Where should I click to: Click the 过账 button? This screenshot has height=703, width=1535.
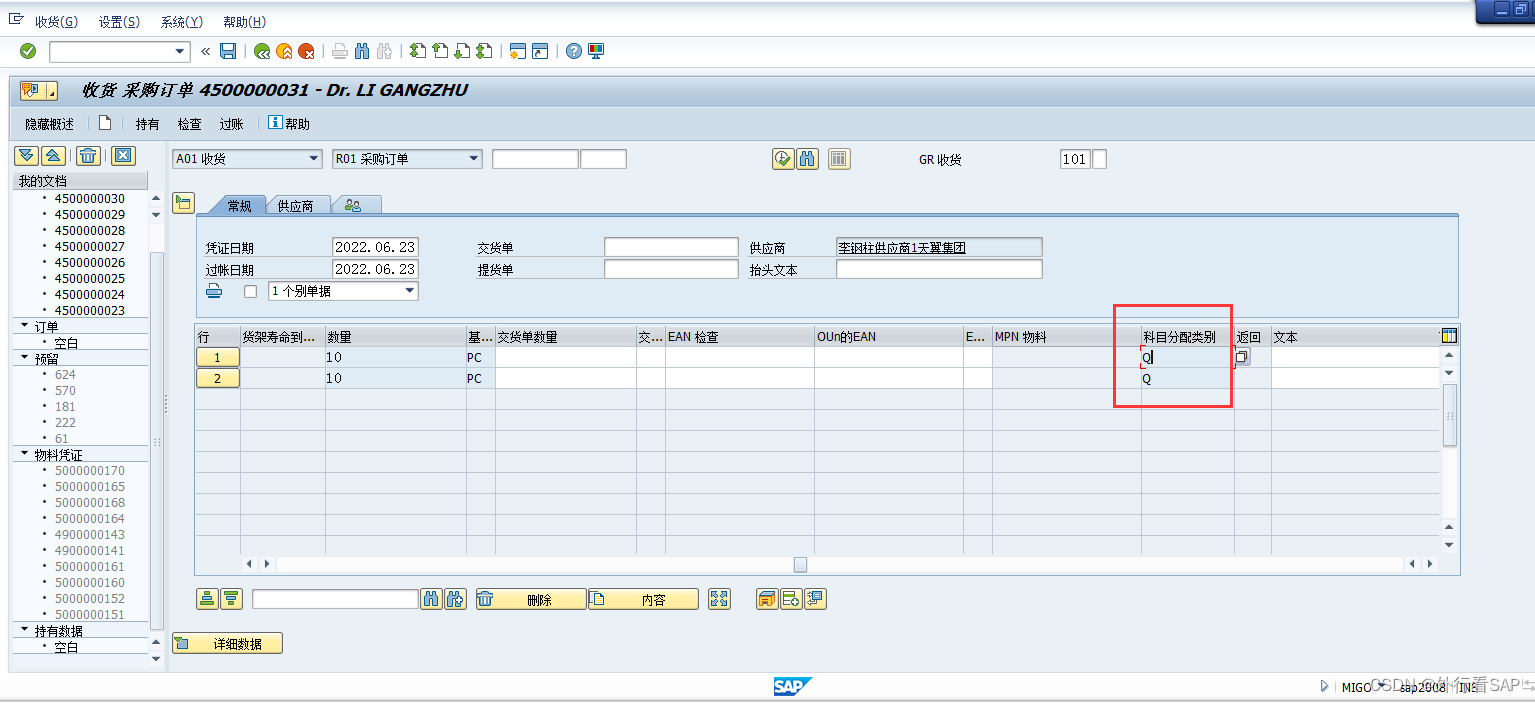[x=231, y=124]
